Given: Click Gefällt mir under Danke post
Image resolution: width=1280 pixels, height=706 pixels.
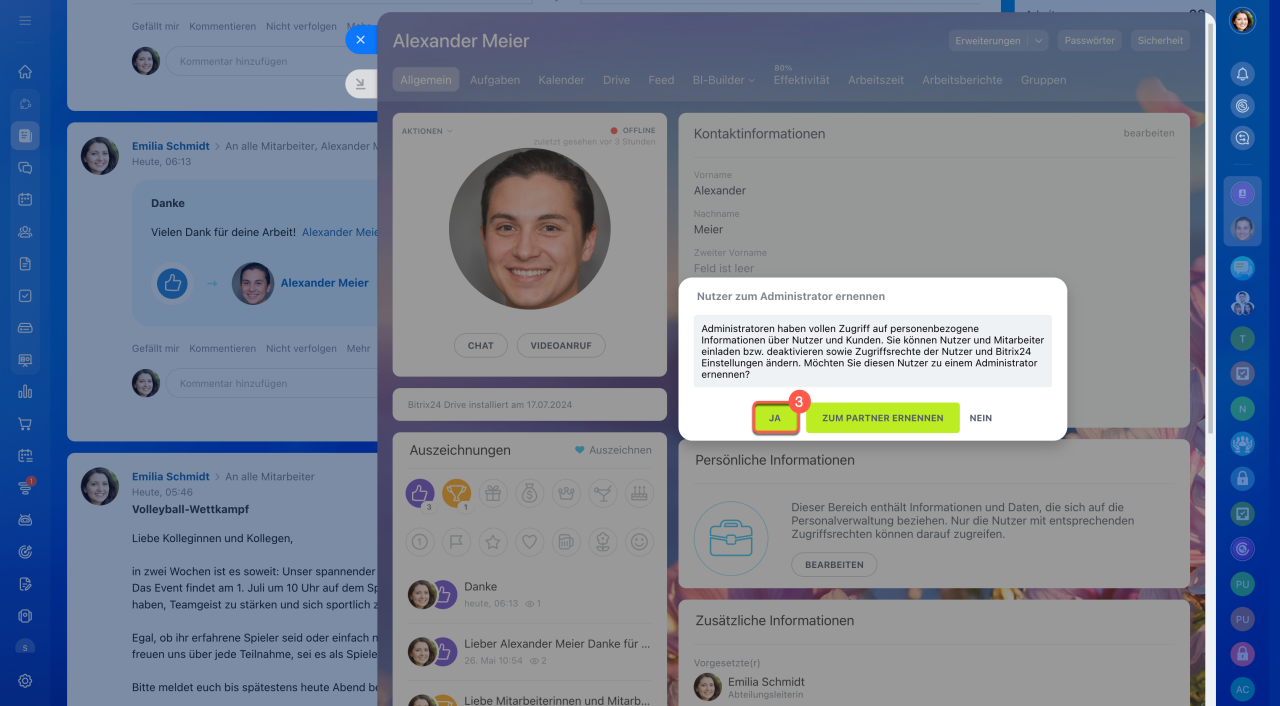Looking at the screenshot, I should click(x=156, y=349).
